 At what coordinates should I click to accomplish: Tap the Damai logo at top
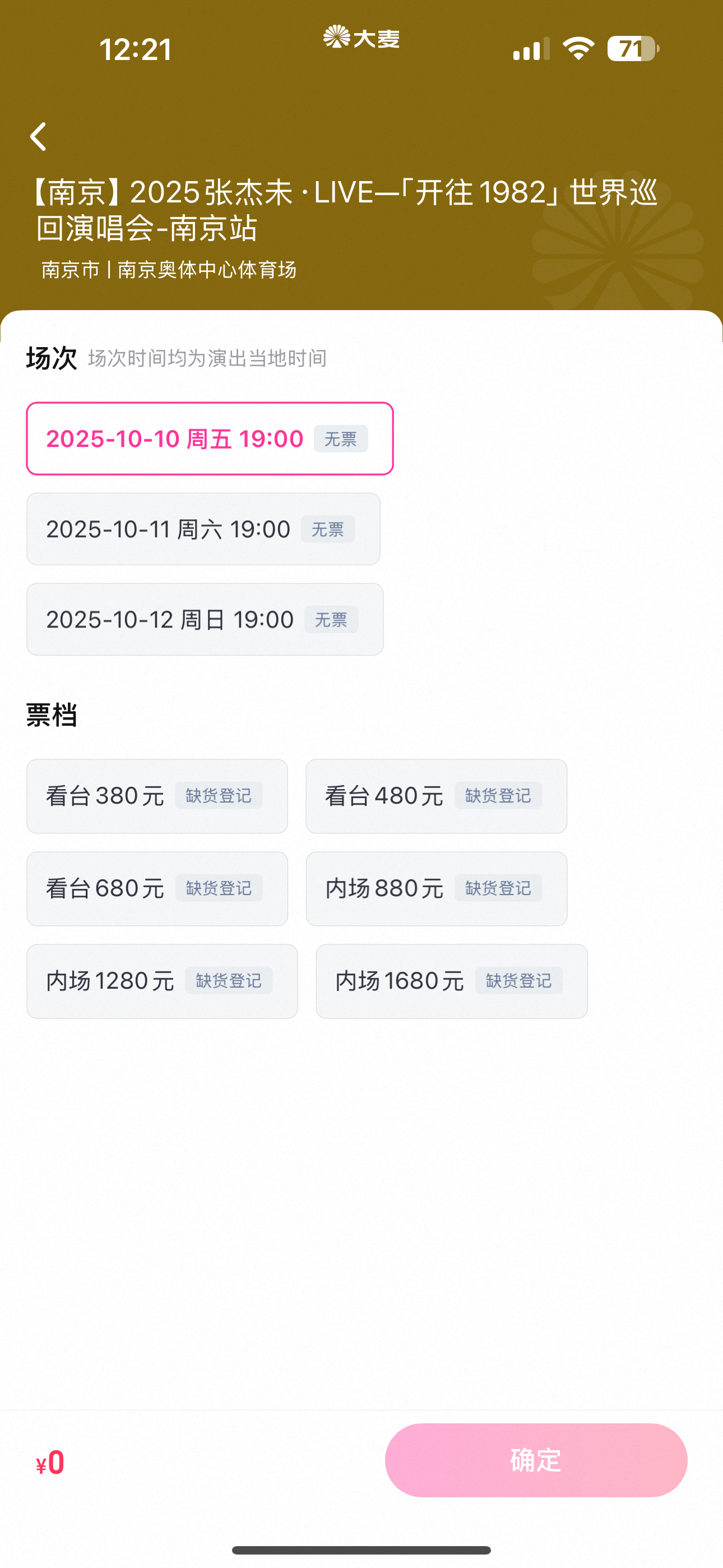[x=361, y=37]
